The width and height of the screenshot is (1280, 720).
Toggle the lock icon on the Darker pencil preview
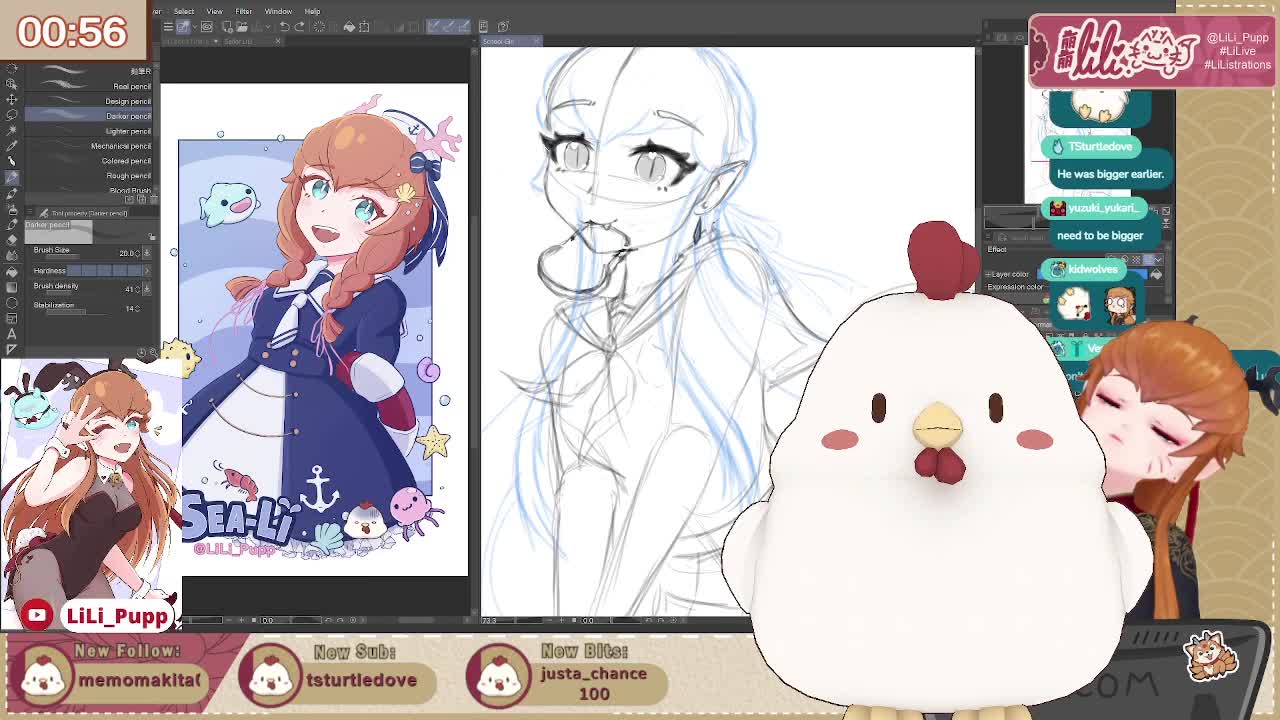(152, 236)
